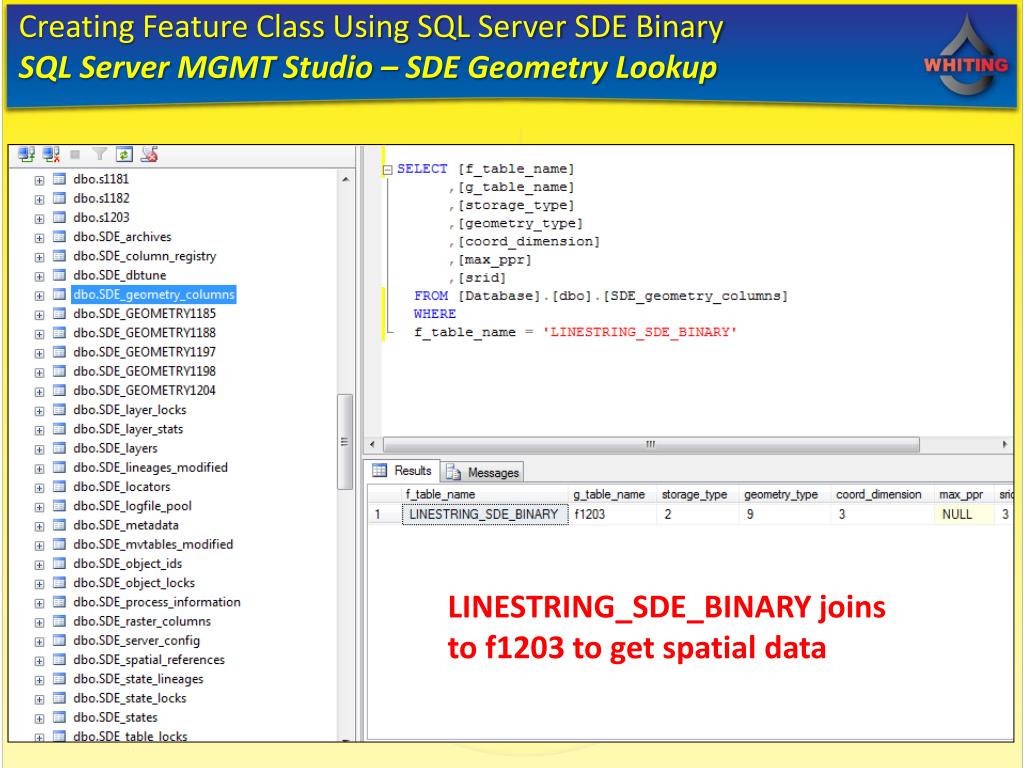
Task: Click query editor scroll-right arrow
Action: [x=1004, y=445]
